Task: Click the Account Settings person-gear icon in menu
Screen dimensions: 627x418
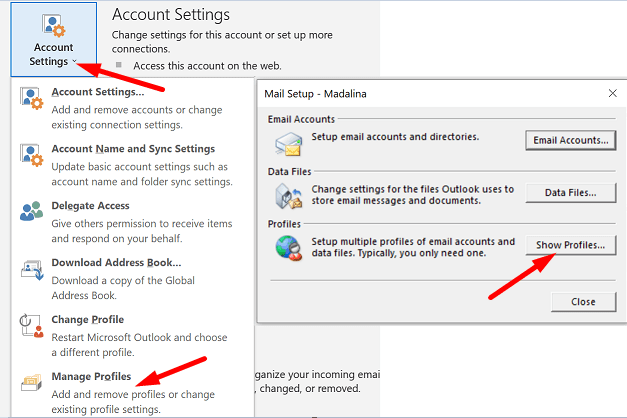Action: [x=31, y=98]
